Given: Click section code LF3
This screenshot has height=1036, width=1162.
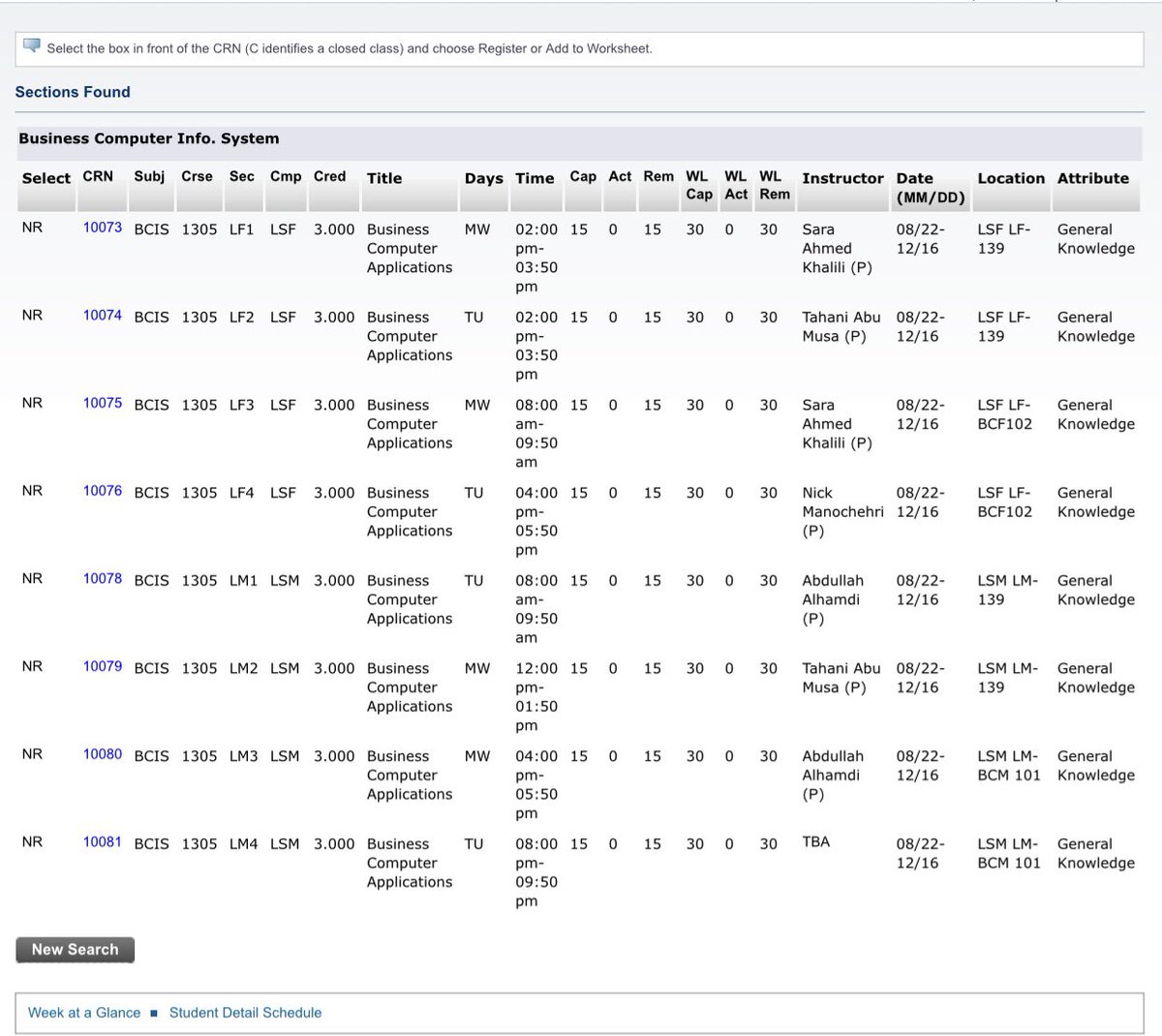Looking at the screenshot, I should [x=241, y=405].
